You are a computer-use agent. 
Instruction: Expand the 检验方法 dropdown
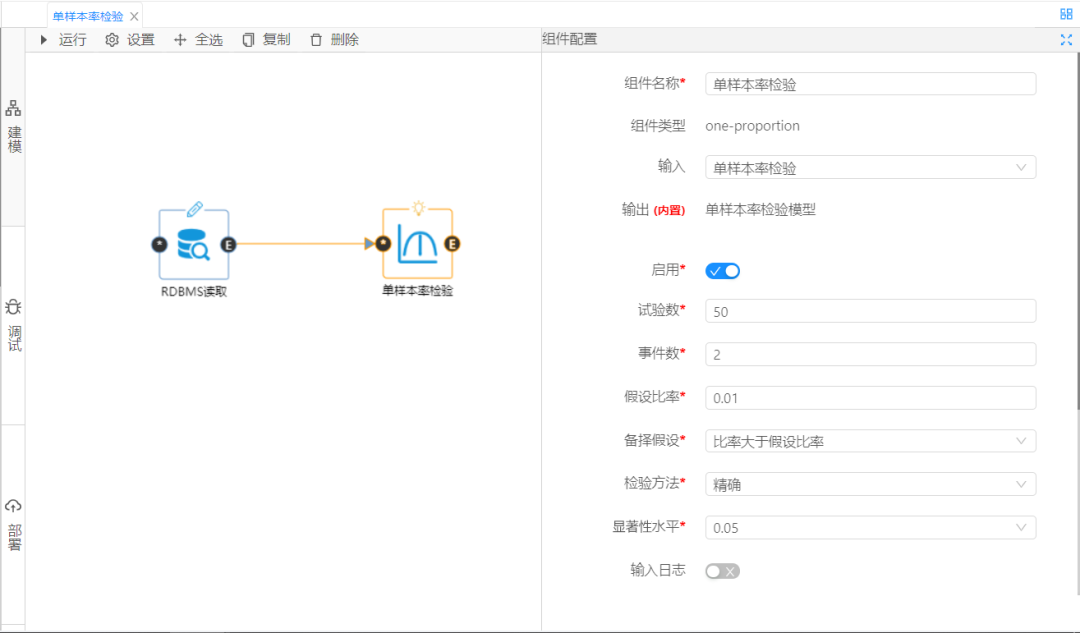870,484
